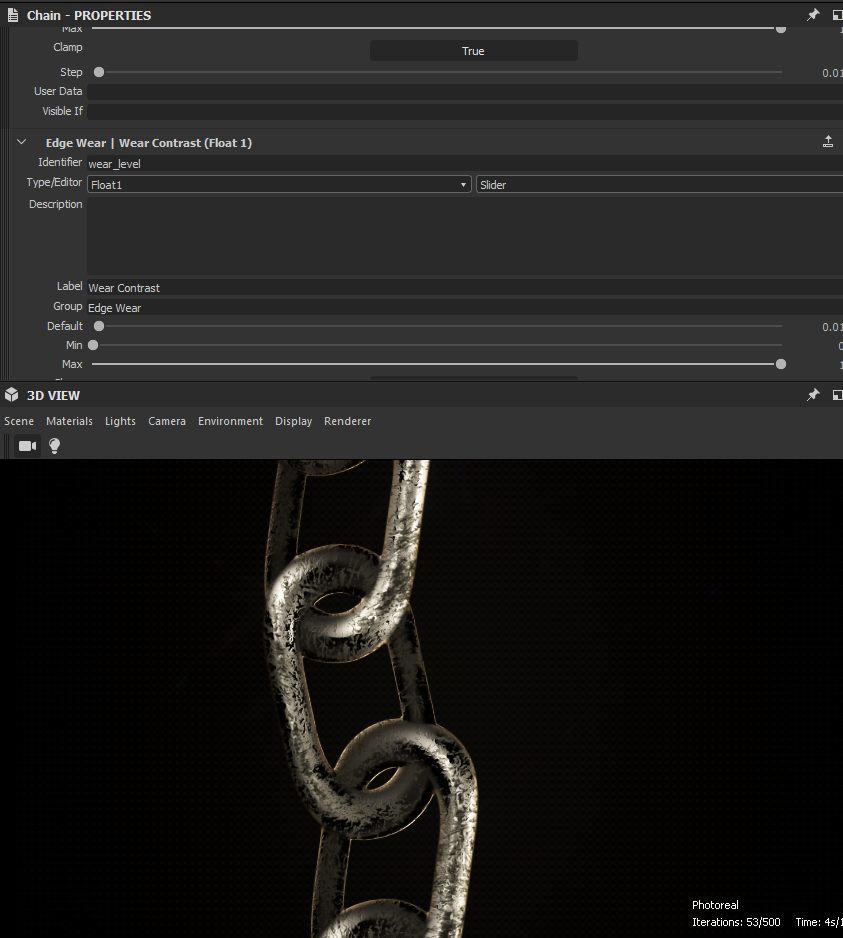Open the Materials menu

pos(69,421)
